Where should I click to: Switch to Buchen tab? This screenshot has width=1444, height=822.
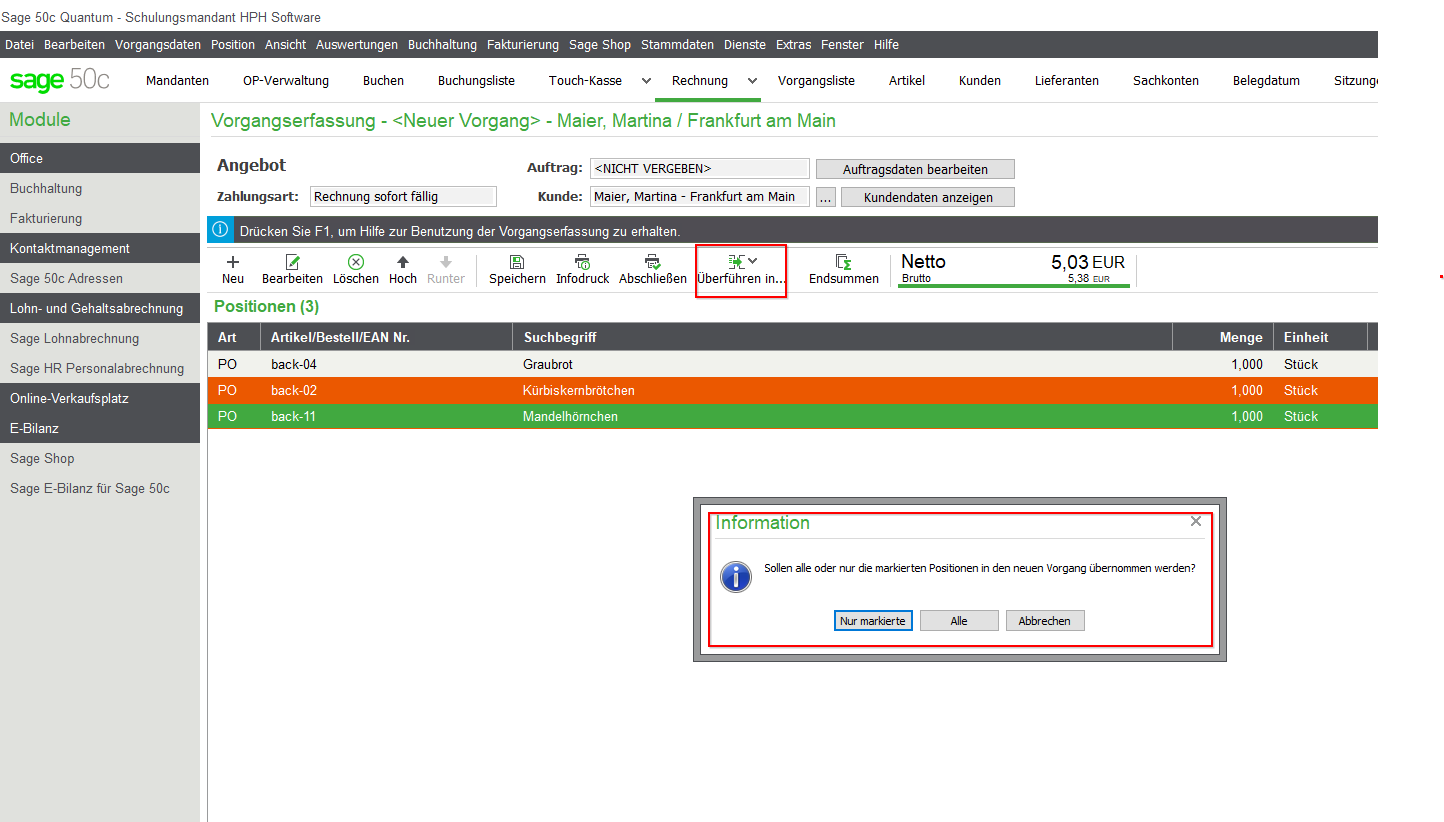383,81
